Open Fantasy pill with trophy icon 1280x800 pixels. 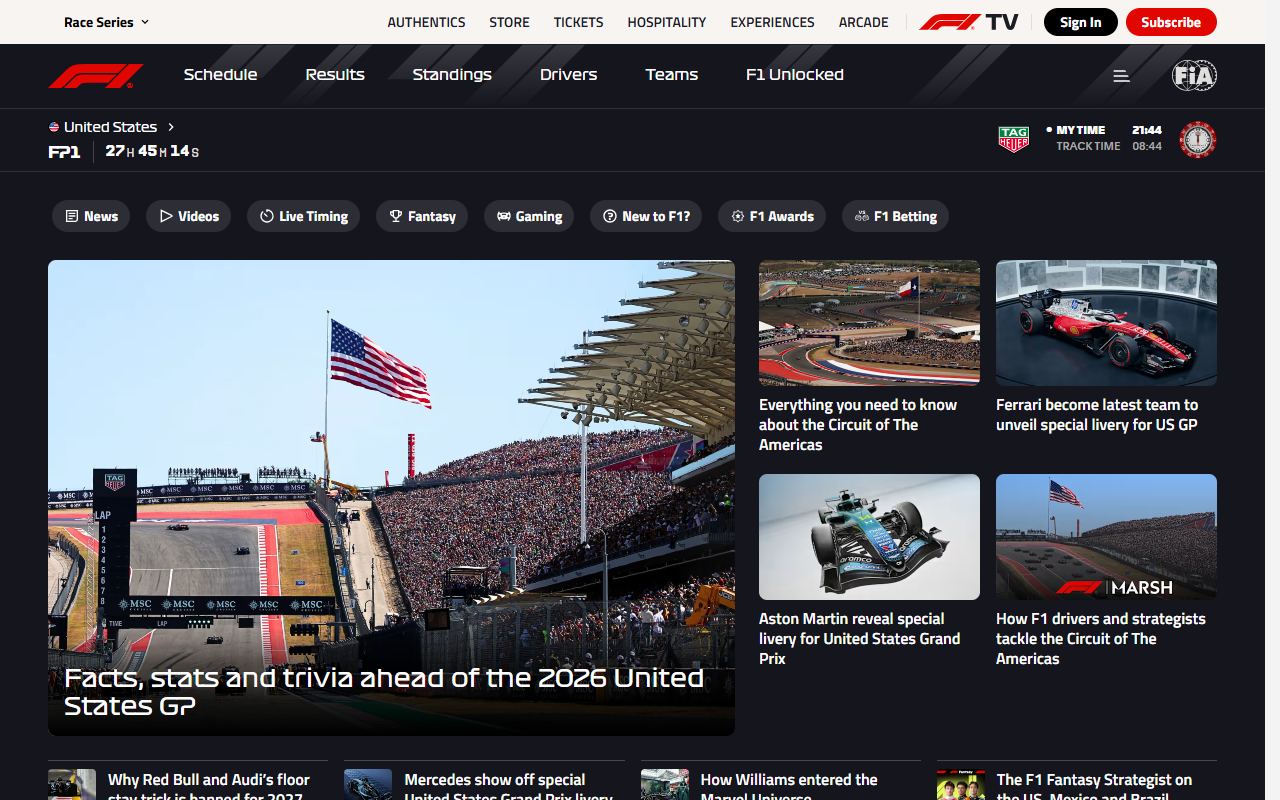pyautogui.click(x=422, y=216)
